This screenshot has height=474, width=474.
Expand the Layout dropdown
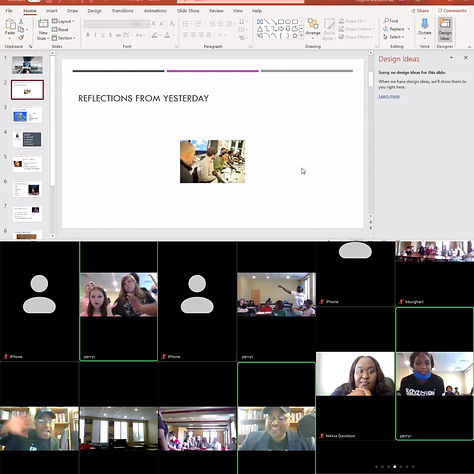point(63,21)
